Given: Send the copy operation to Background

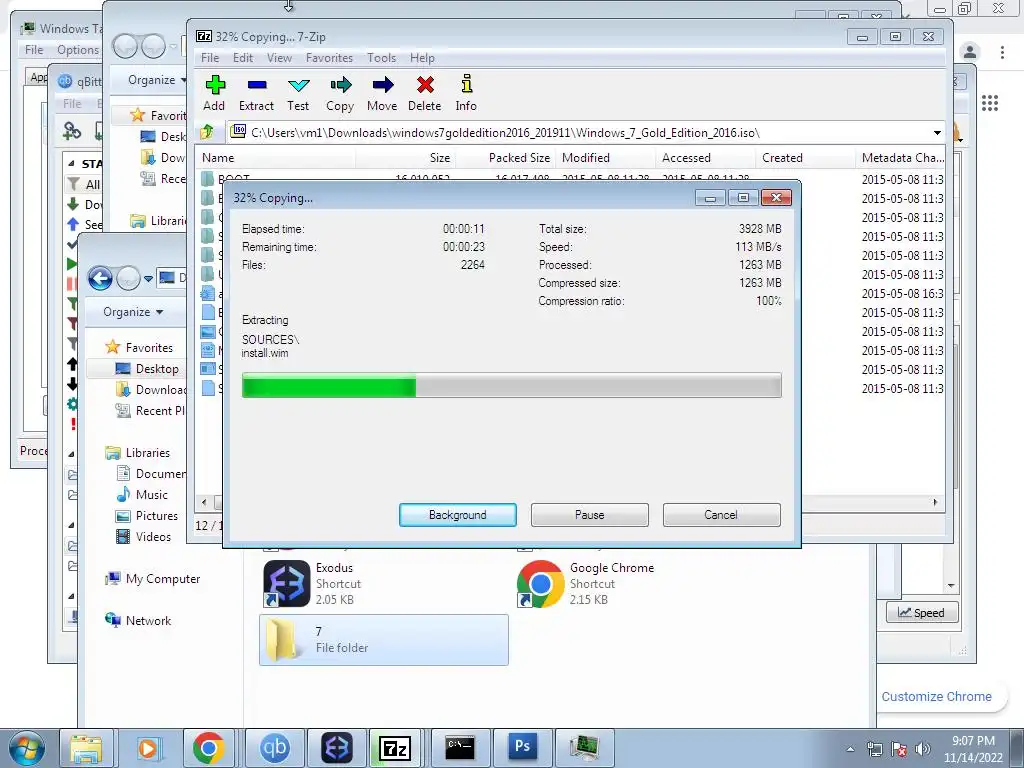Looking at the screenshot, I should tap(458, 515).
